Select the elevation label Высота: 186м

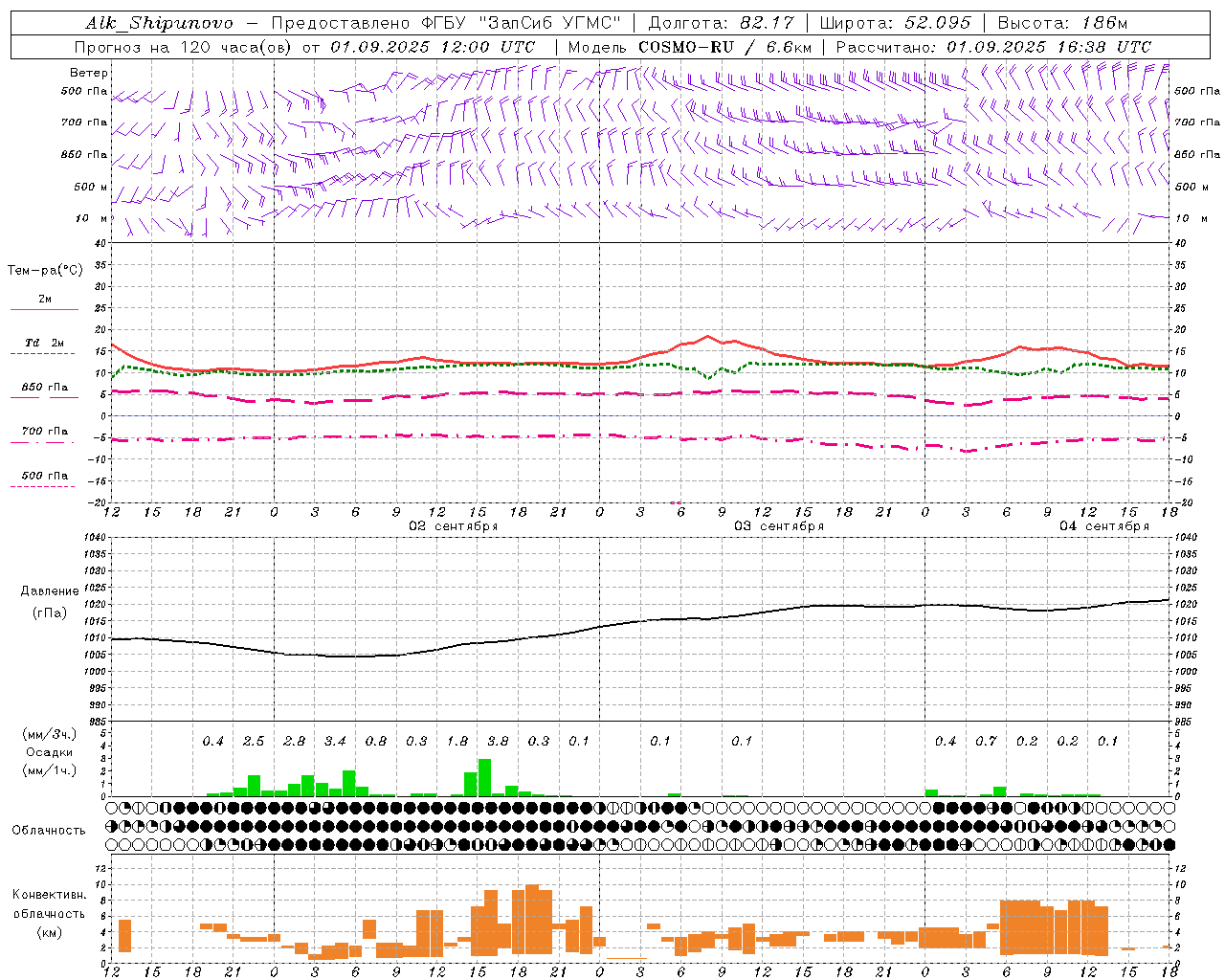1062,23
